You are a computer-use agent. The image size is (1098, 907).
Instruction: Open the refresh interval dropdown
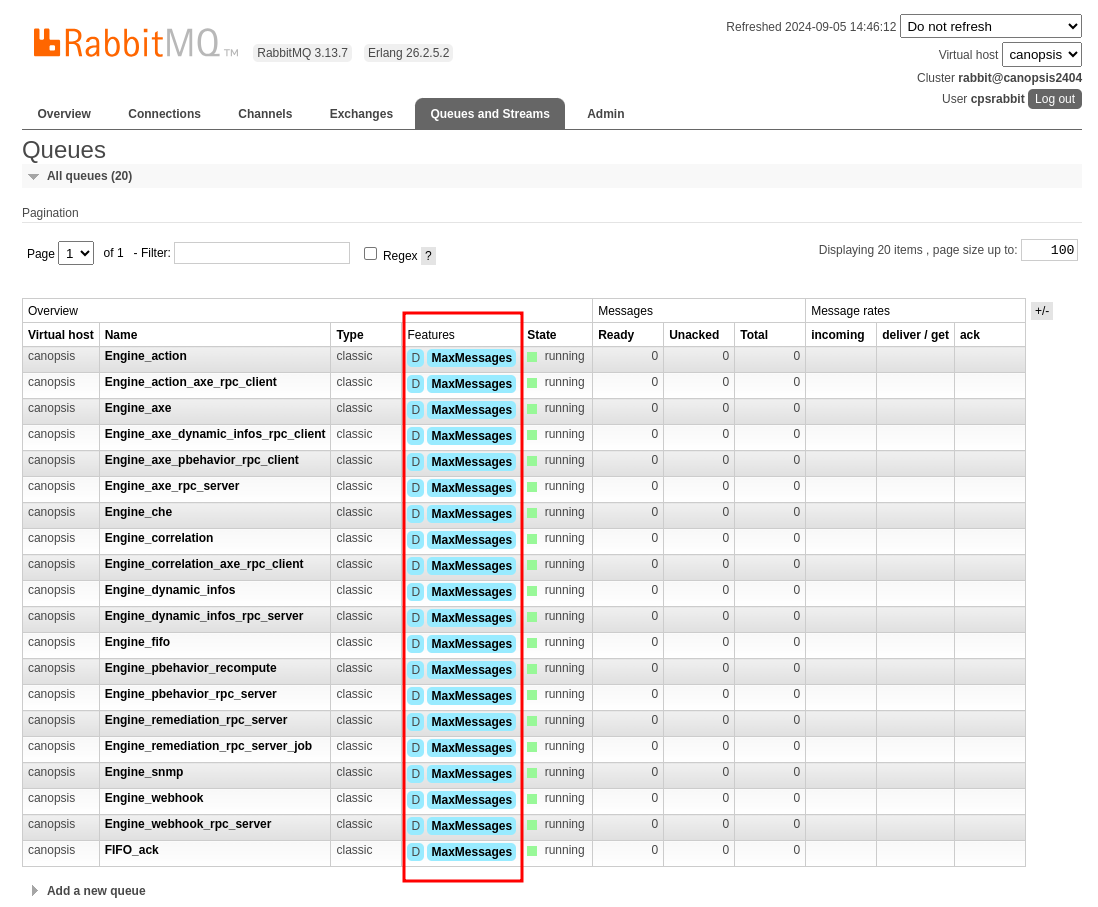tap(990, 27)
